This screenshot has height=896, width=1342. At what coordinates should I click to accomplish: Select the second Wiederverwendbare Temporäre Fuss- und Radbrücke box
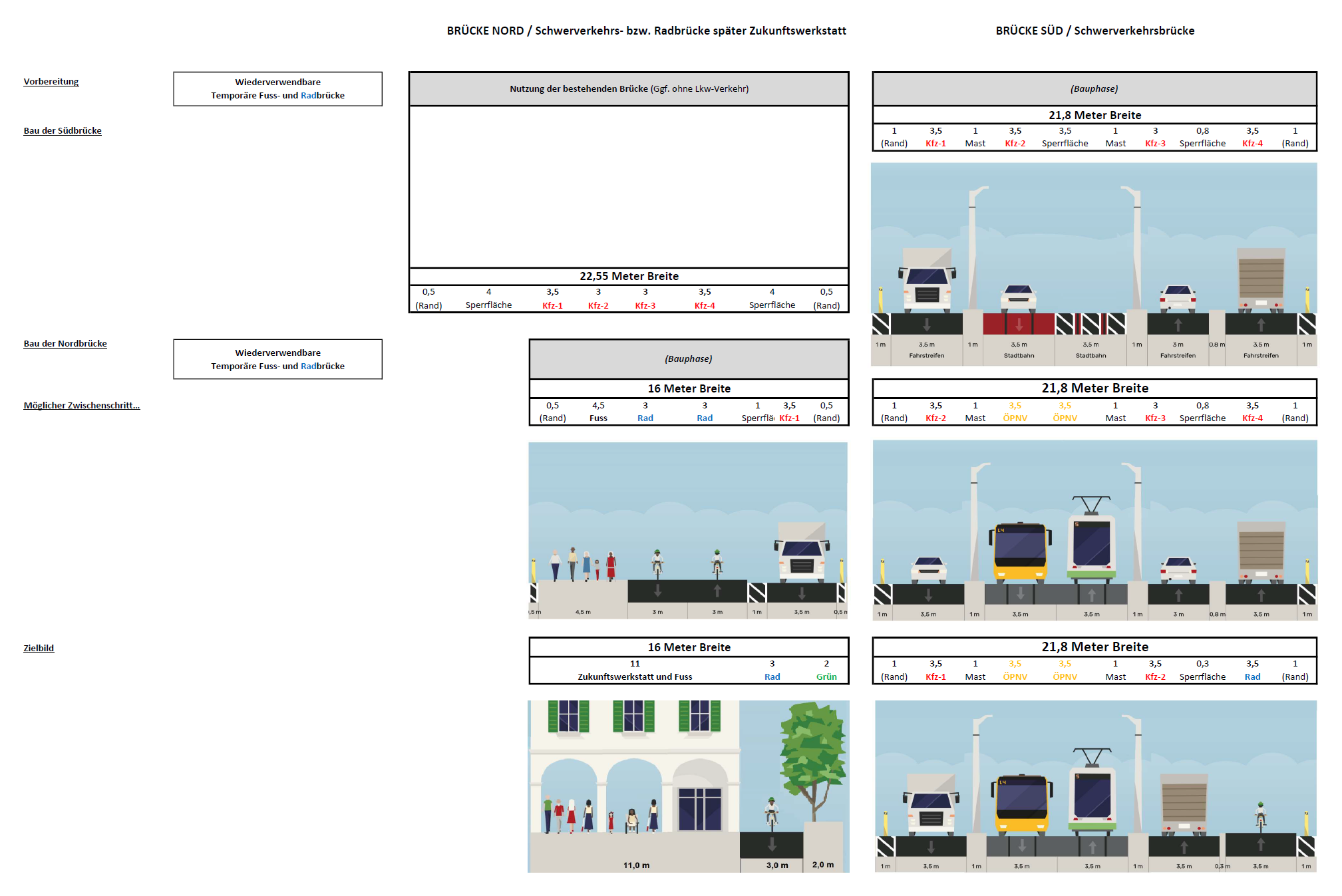[277, 360]
